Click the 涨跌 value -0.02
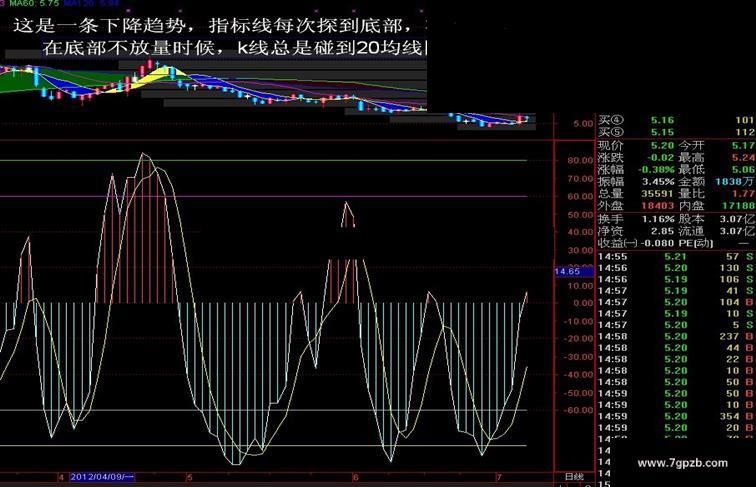Image resolution: width=756 pixels, height=487 pixels. click(661, 157)
